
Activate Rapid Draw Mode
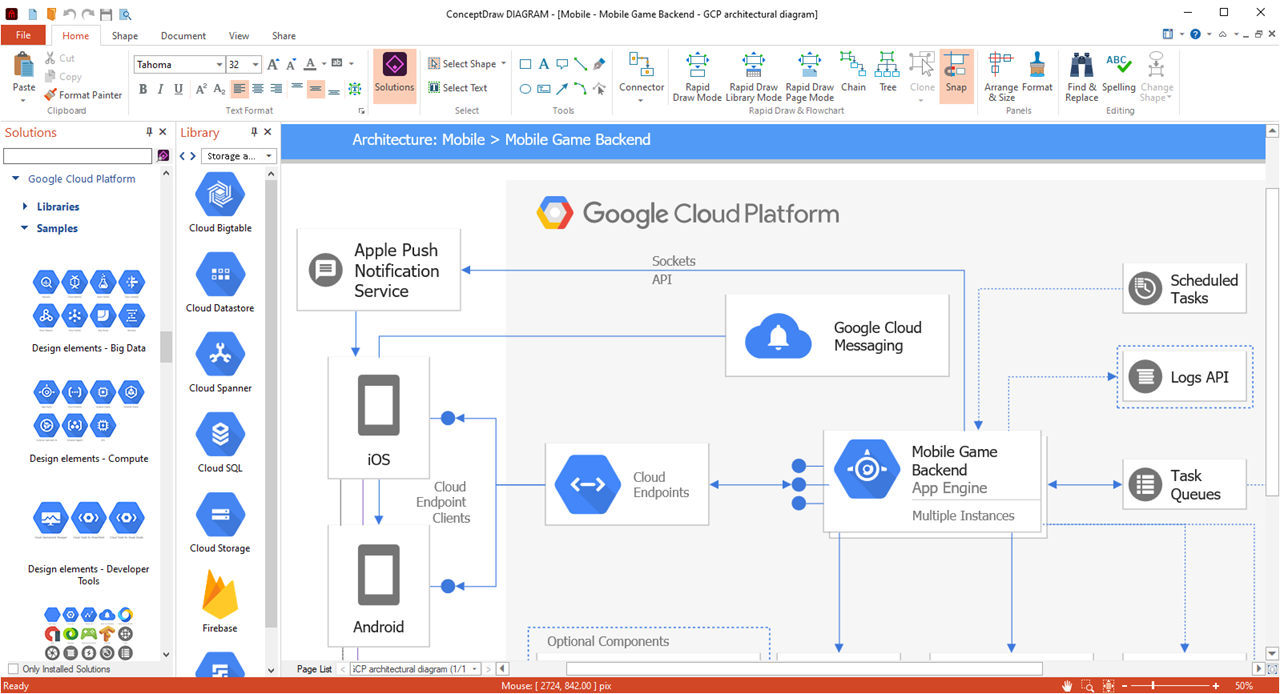pyautogui.click(x=697, y=77)
